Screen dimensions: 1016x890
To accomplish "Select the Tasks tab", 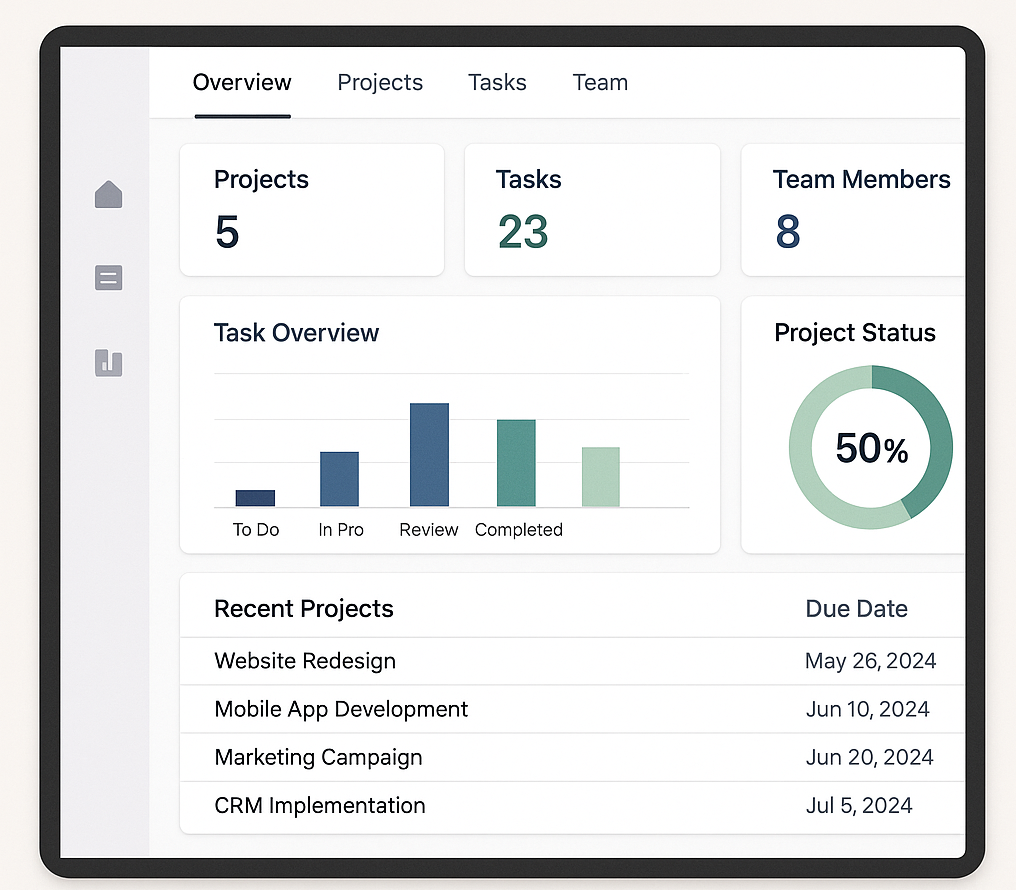I will coord(497,83).
